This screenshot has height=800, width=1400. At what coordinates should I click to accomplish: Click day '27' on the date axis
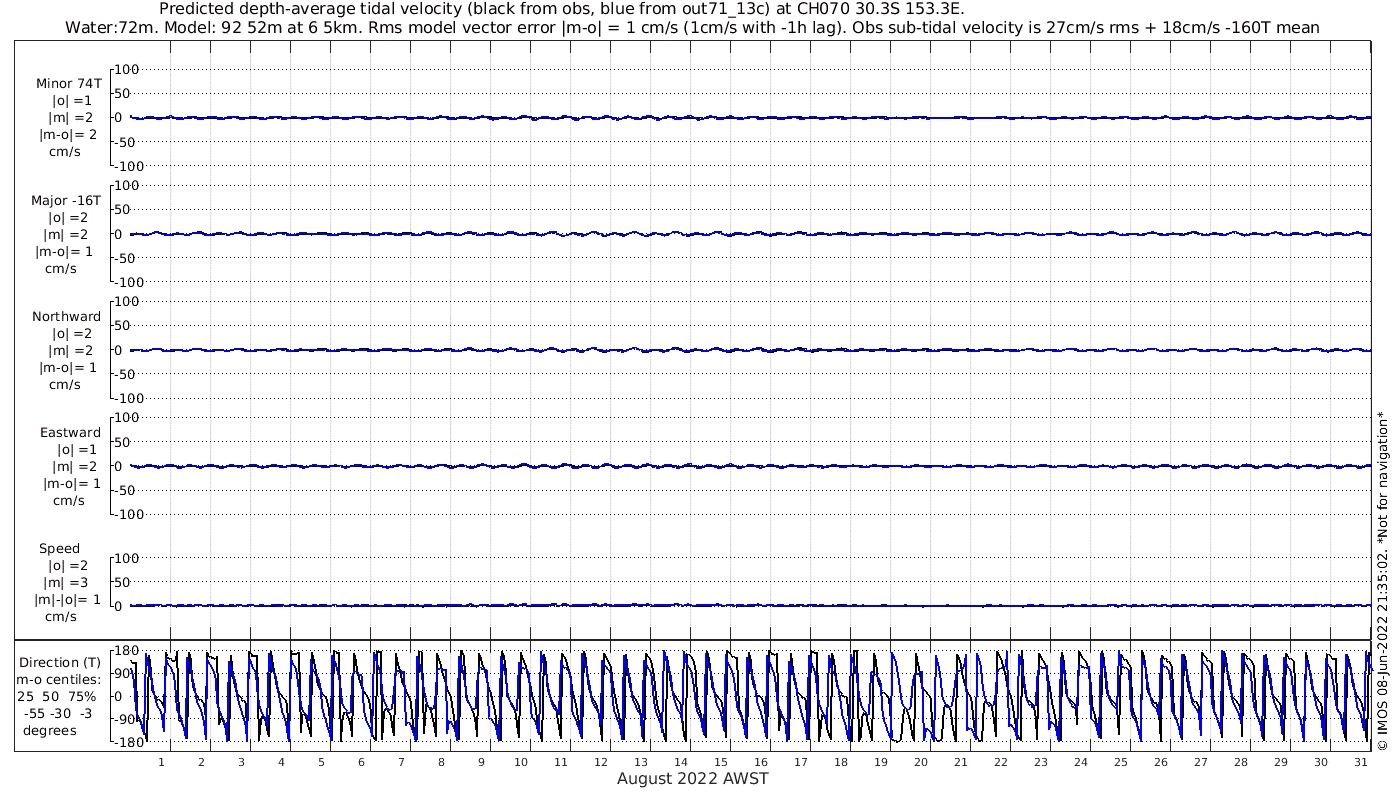pyautogui.click(x=1201, y=762)
